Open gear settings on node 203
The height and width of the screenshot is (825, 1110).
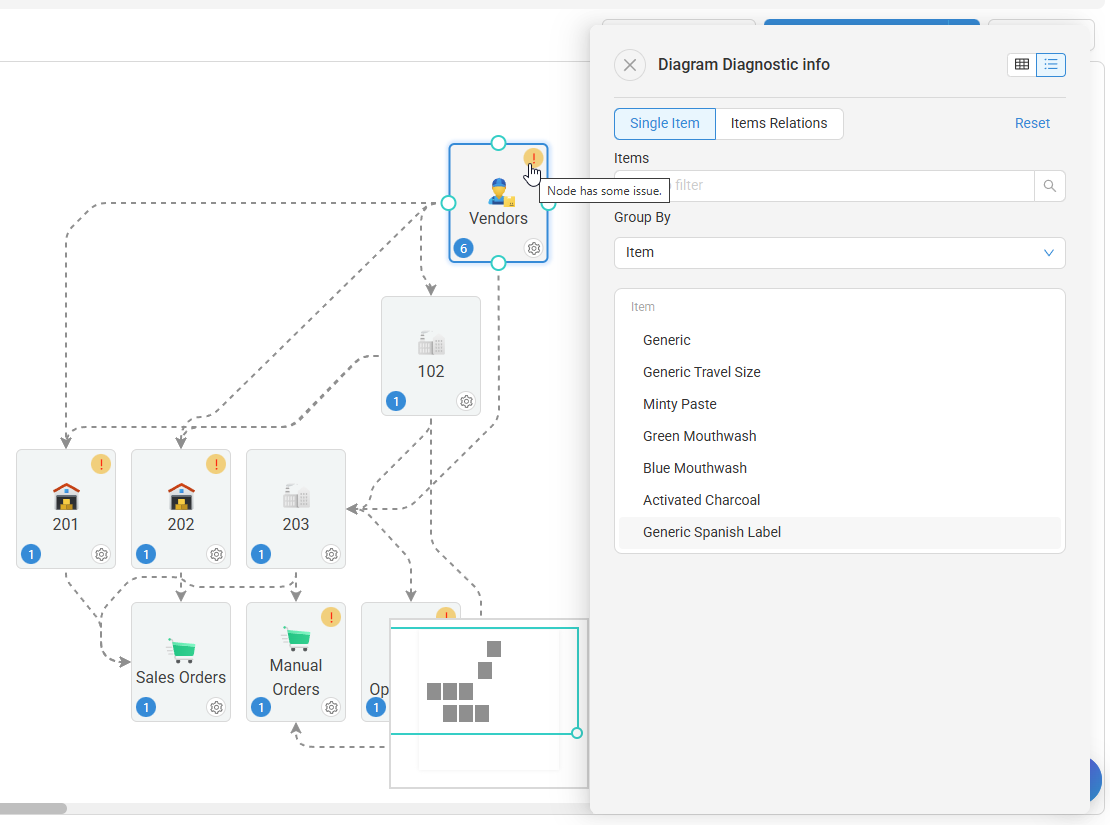coord(331,554)
